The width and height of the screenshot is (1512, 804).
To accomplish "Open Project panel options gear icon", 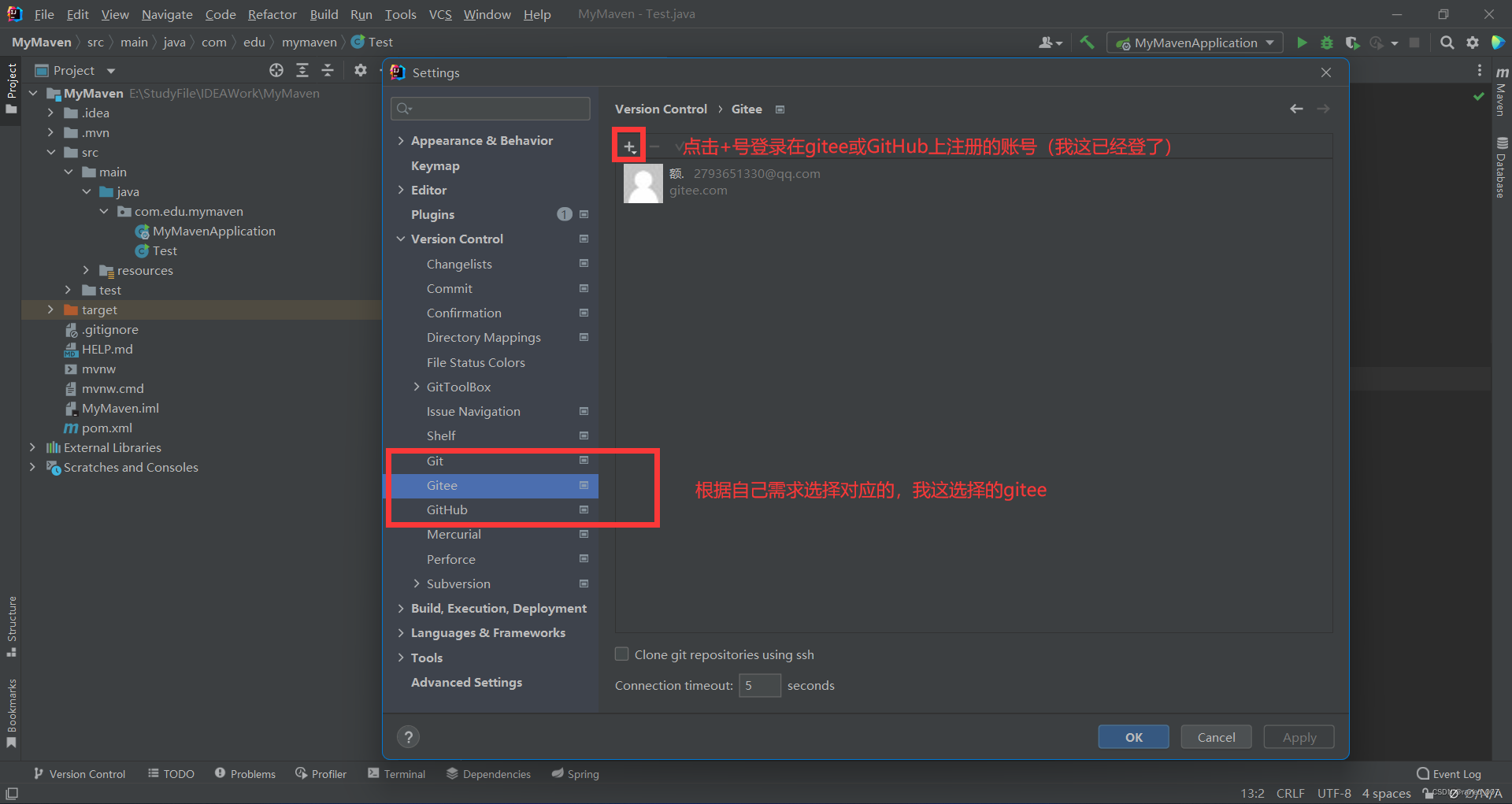I will pos(361,70).
